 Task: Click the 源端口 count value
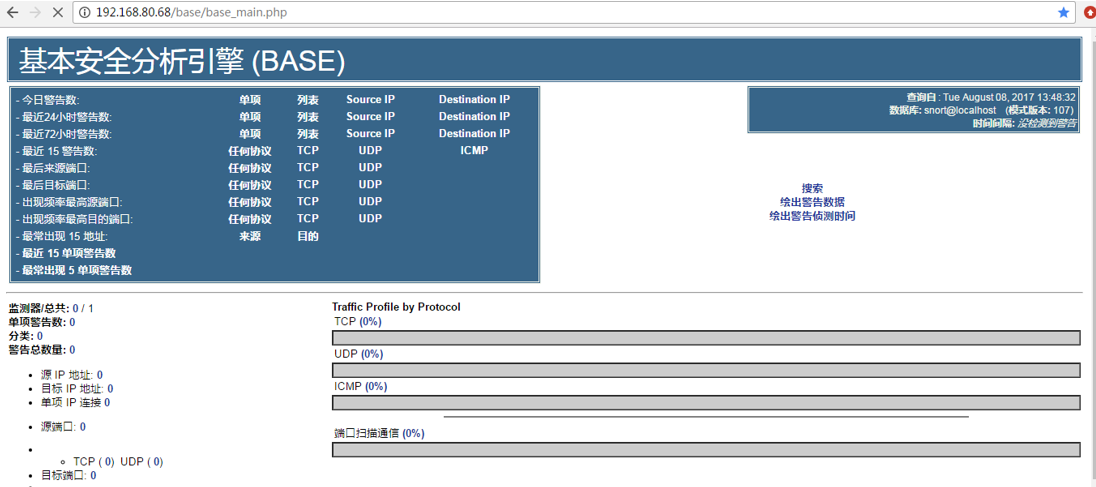(x=82, y=426)
